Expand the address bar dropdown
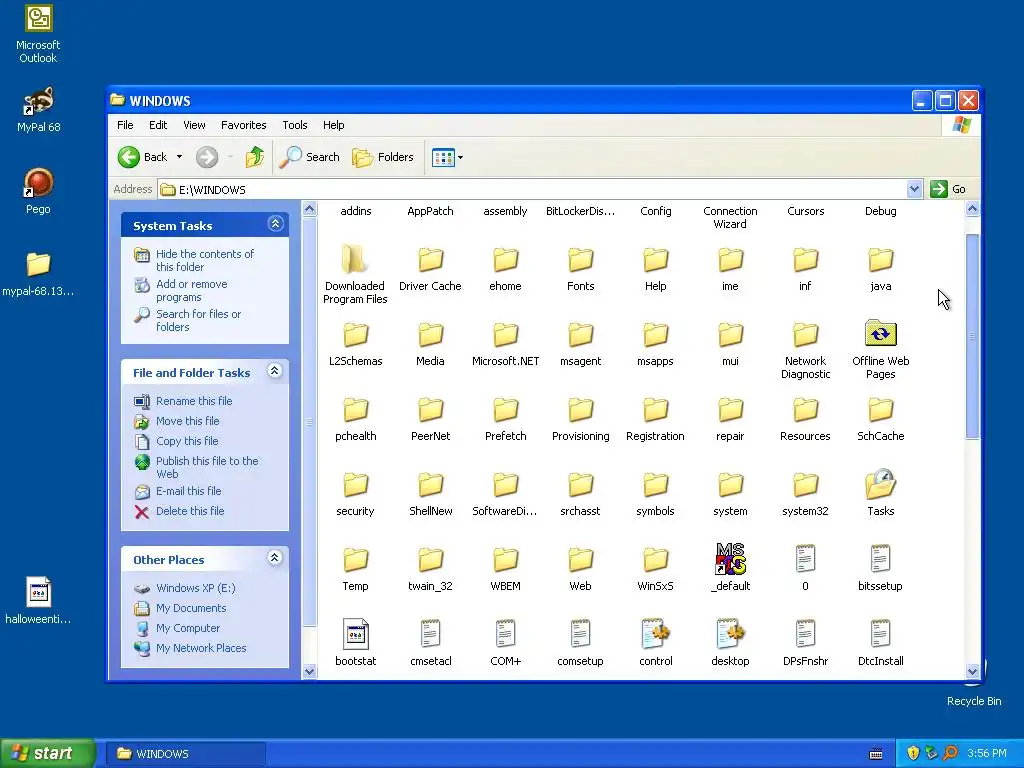Screen dimensions: 1024x768 point(914,189)
